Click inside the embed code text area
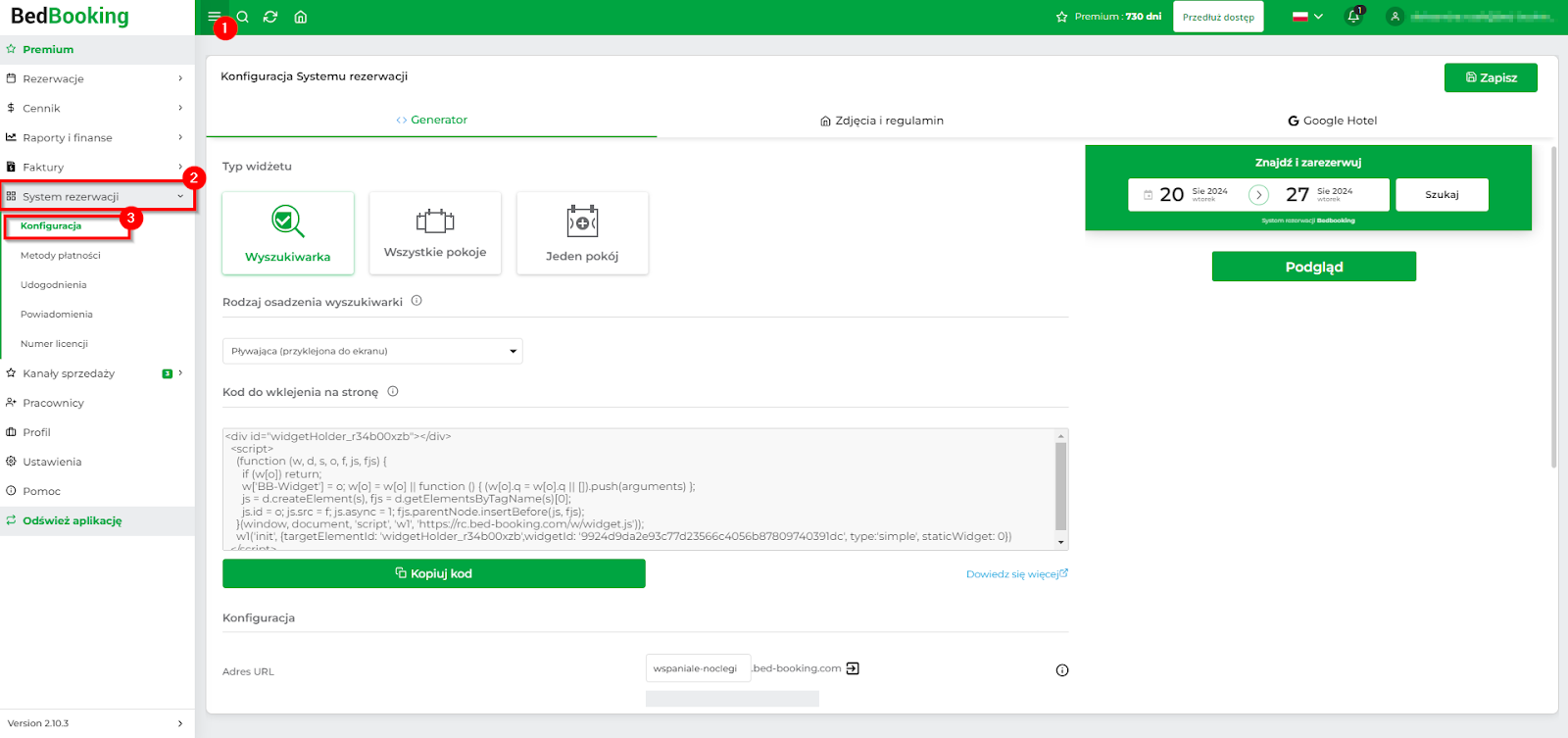The image size is (1568, 738). [x=639, y=489]
